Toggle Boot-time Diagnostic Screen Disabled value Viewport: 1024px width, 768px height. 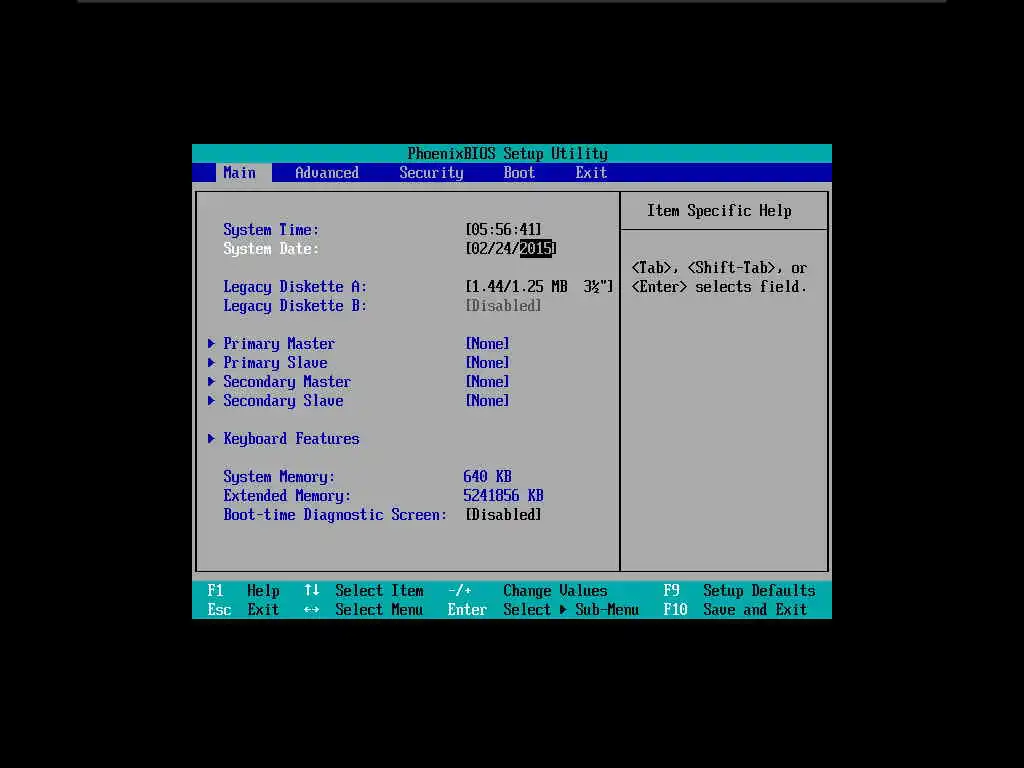point(503,515)
